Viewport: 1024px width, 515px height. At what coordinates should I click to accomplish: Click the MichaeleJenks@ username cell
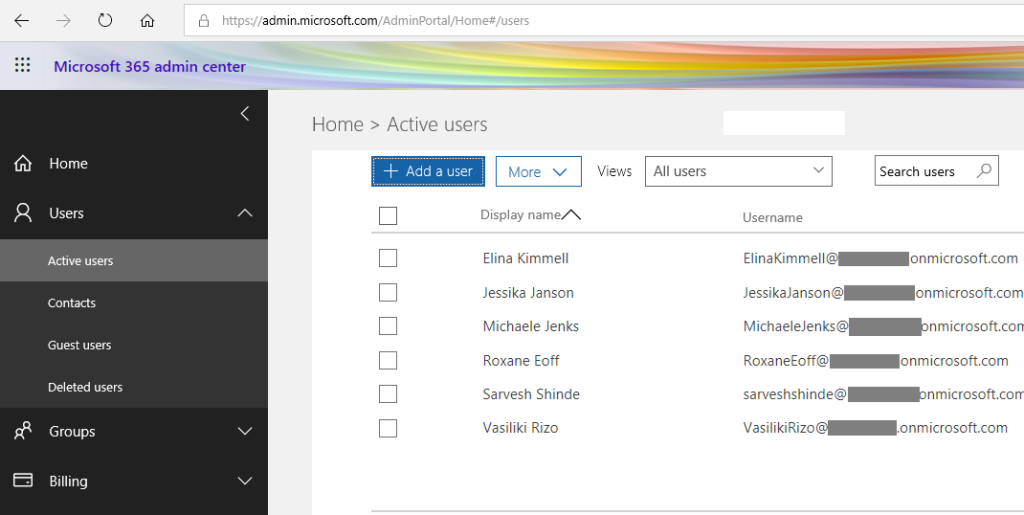click(x=883, y=326)
